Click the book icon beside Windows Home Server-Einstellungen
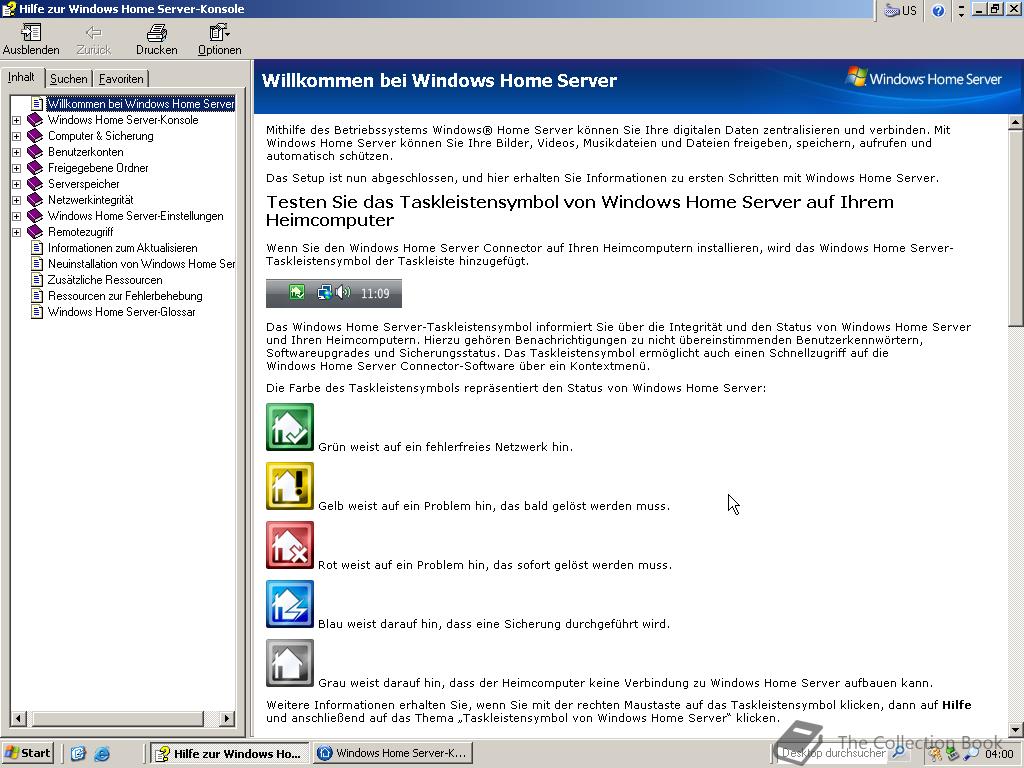 [35, 216]
